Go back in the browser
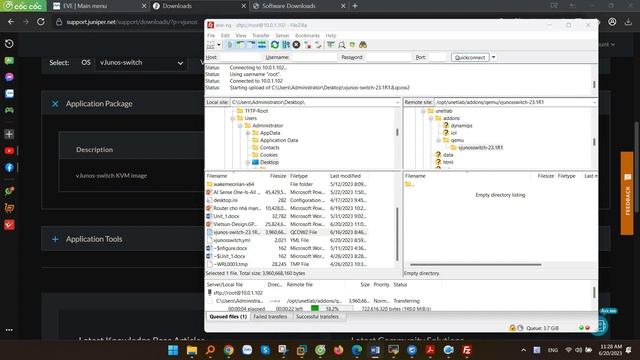Screen dimensions: 640x360 (x=11, y=22)
